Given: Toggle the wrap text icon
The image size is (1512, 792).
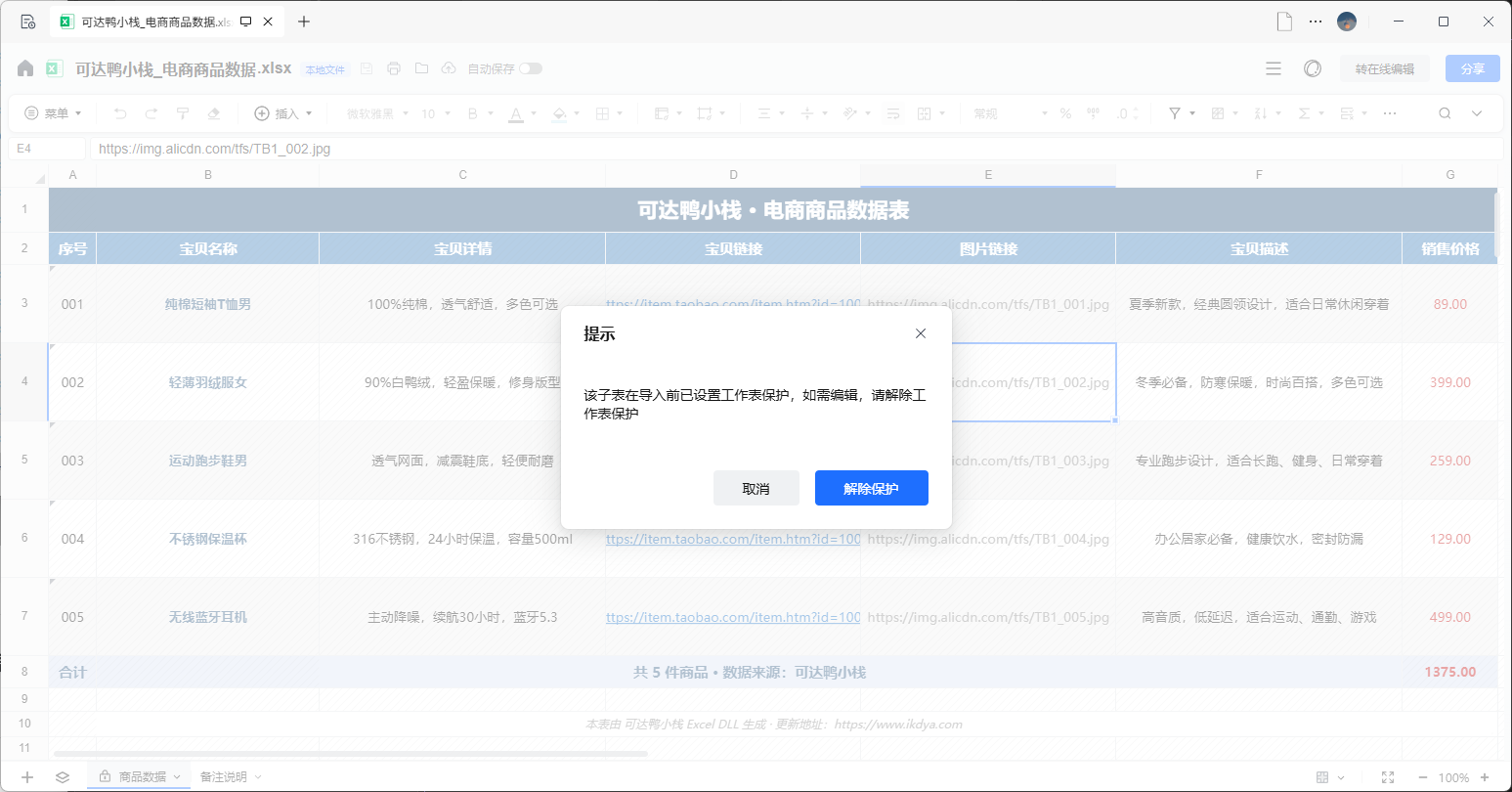Looking at the screenshot, I should (x=893, y=113).
